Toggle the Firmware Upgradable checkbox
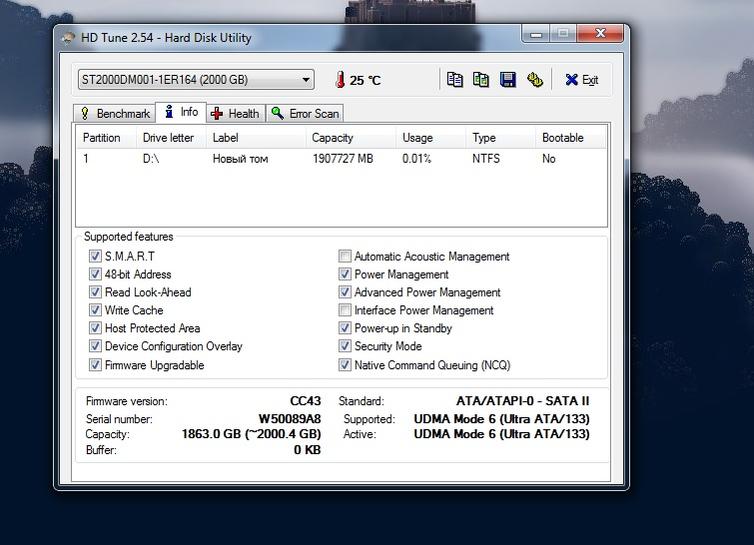The image size is (754, 545). 95,365
